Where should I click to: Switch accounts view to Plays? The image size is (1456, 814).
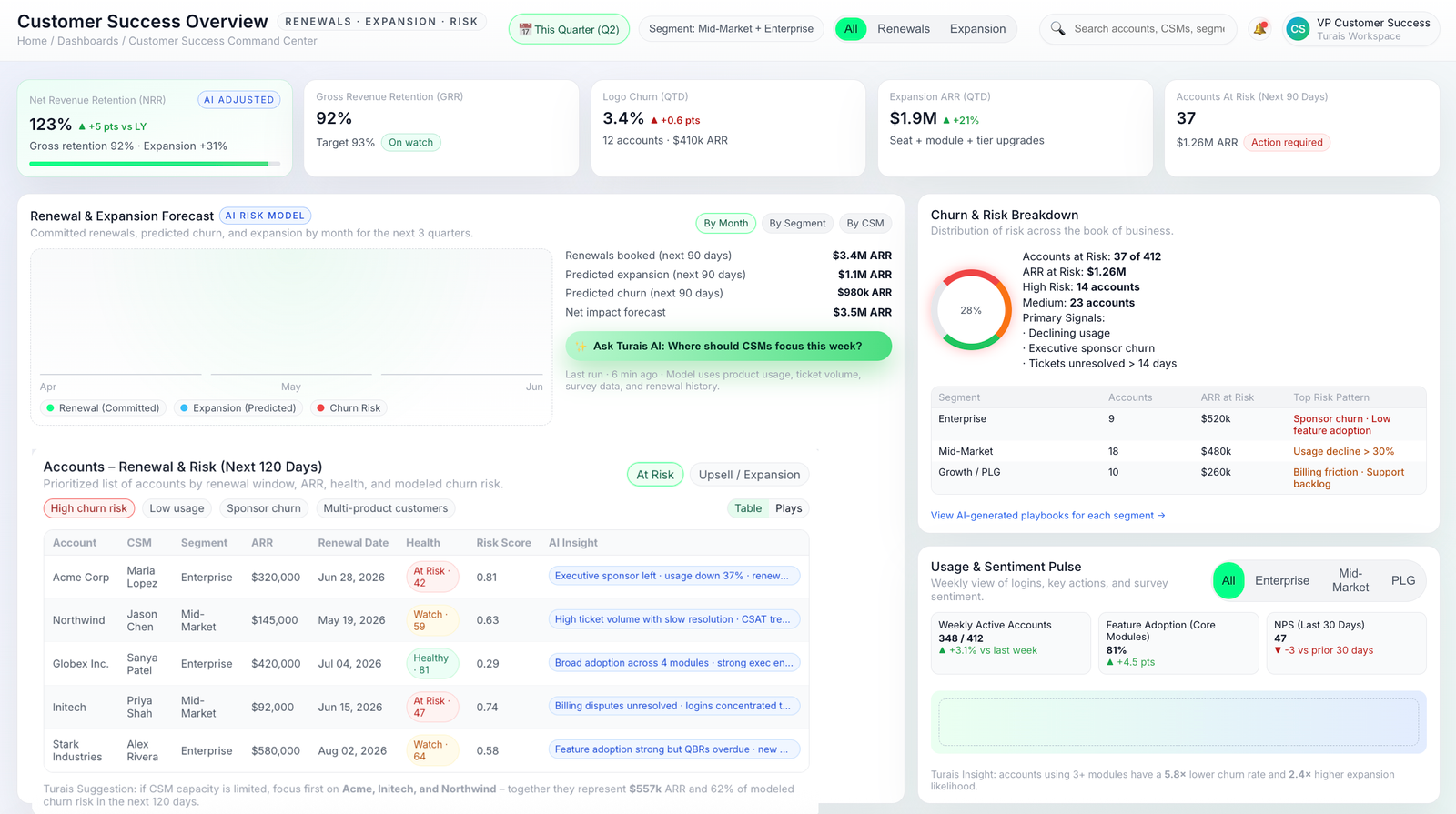[x=789, y=508]
